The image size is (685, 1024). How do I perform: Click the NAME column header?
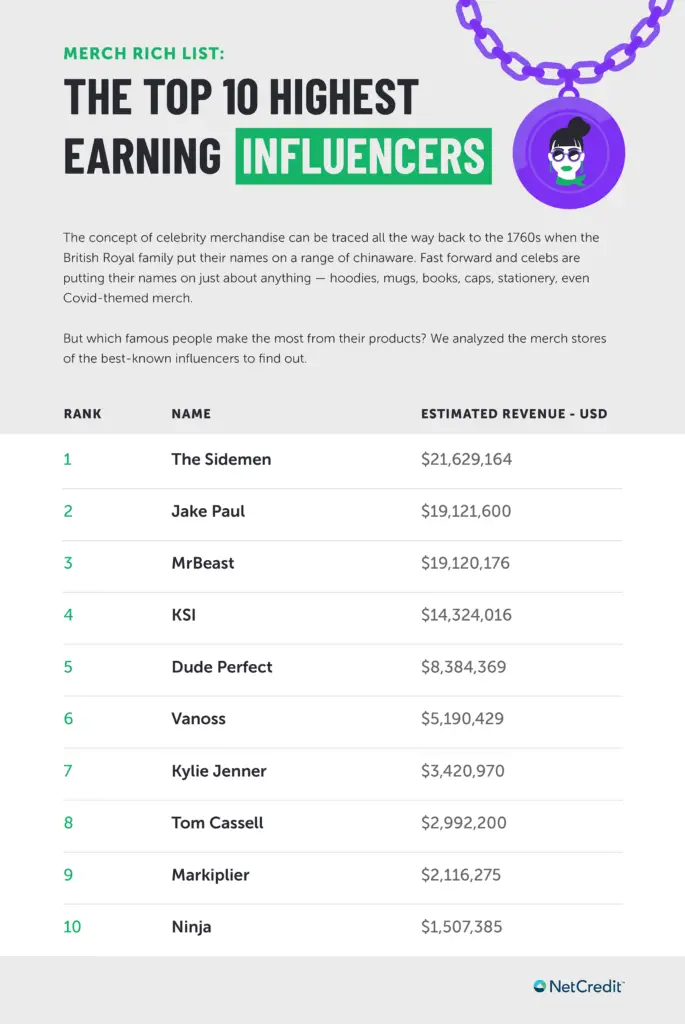pos(191,413)
